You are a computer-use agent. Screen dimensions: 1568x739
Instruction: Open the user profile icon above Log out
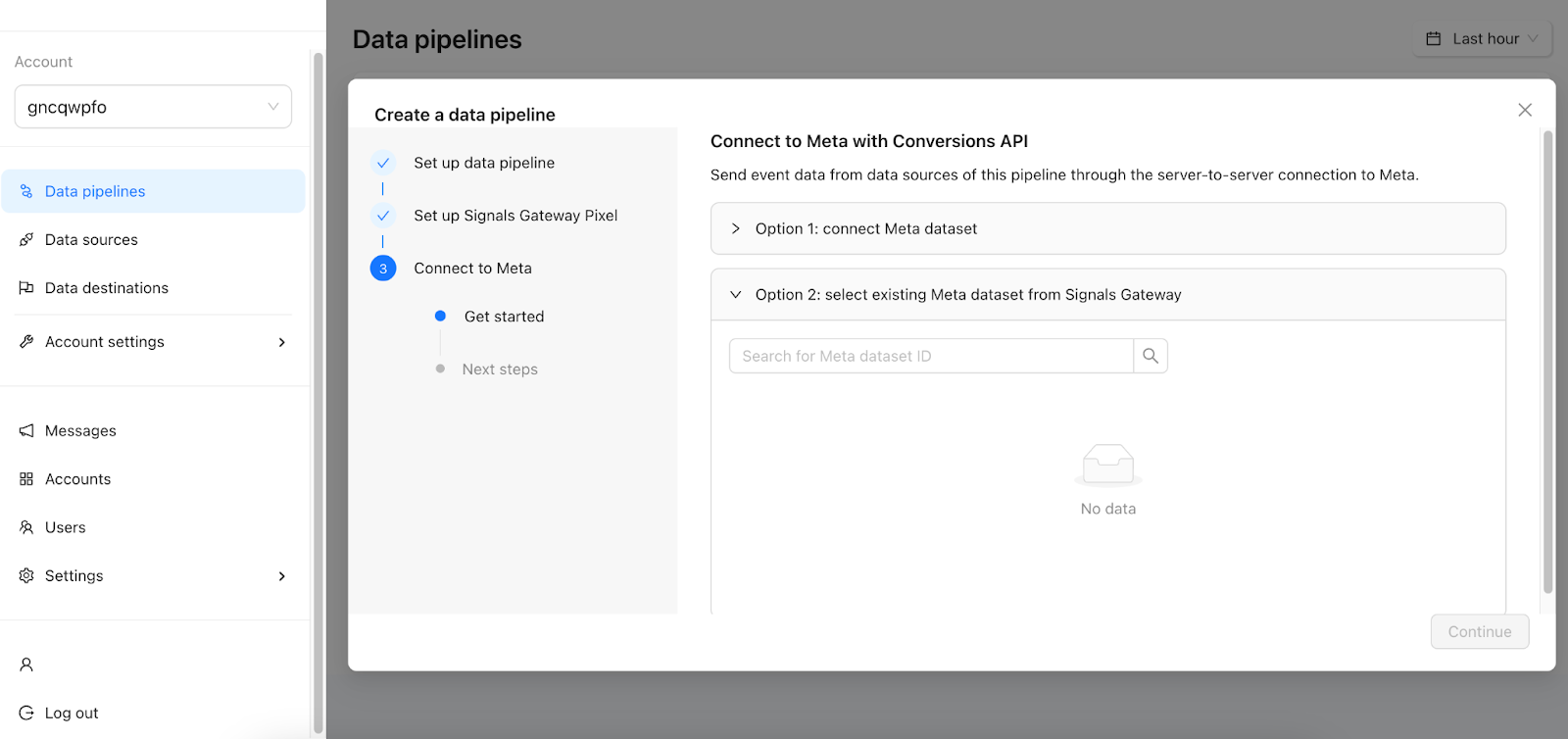pos(26,665)
